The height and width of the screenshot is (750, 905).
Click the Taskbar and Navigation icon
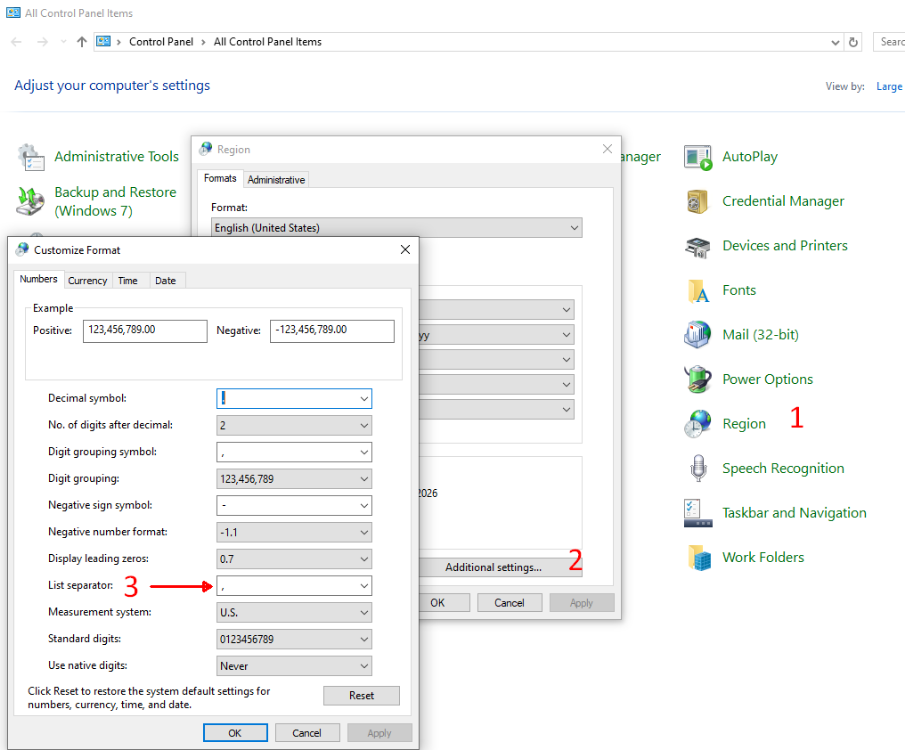pyautogui.click(x=697, y=513)
